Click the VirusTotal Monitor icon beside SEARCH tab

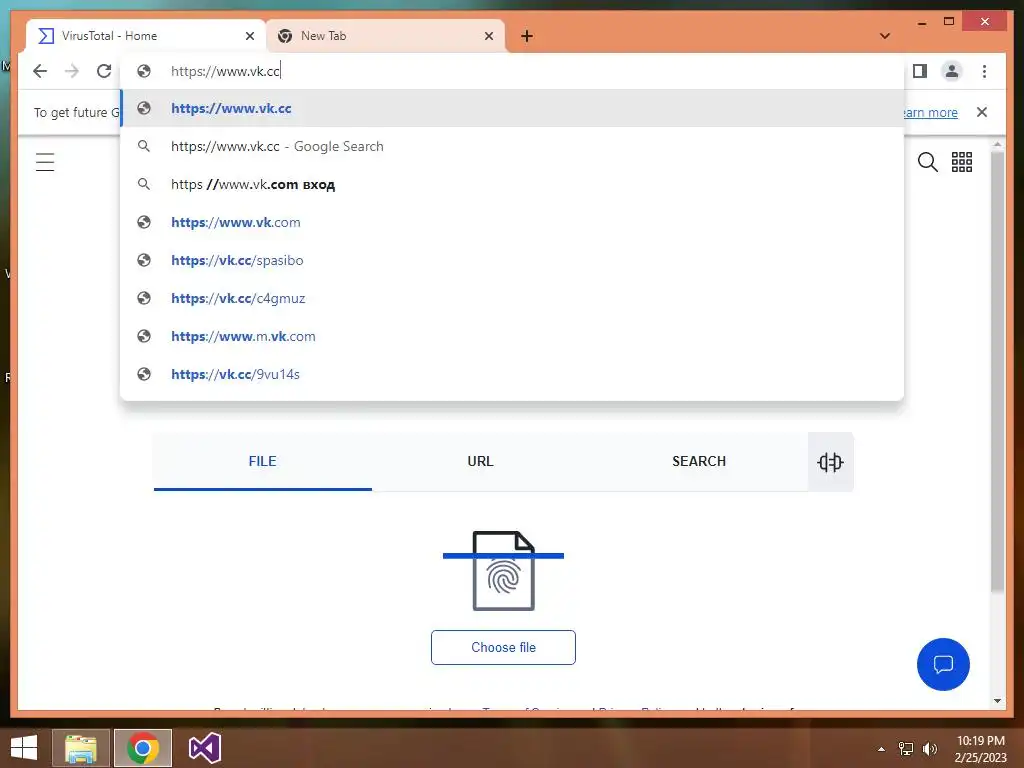click(x=830, y=462)
